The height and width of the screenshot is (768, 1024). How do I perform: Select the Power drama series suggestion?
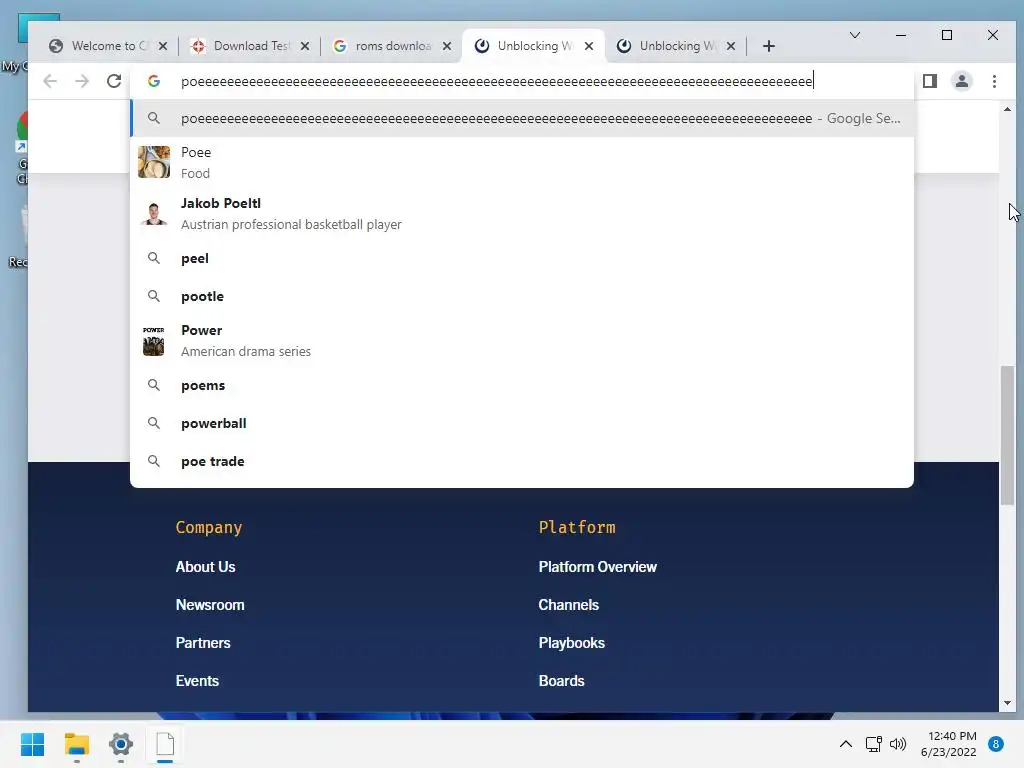[522, 340]
